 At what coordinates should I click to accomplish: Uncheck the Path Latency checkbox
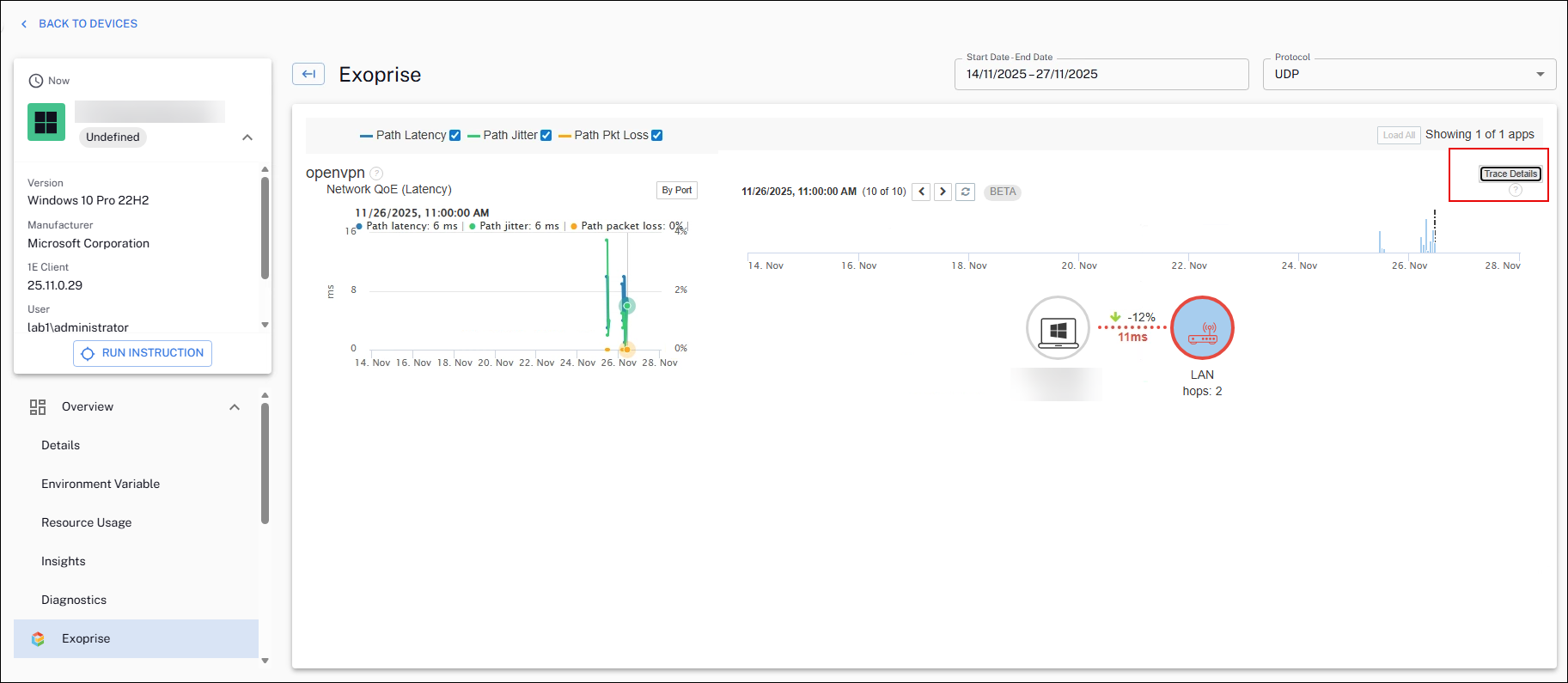pos(455,136)
